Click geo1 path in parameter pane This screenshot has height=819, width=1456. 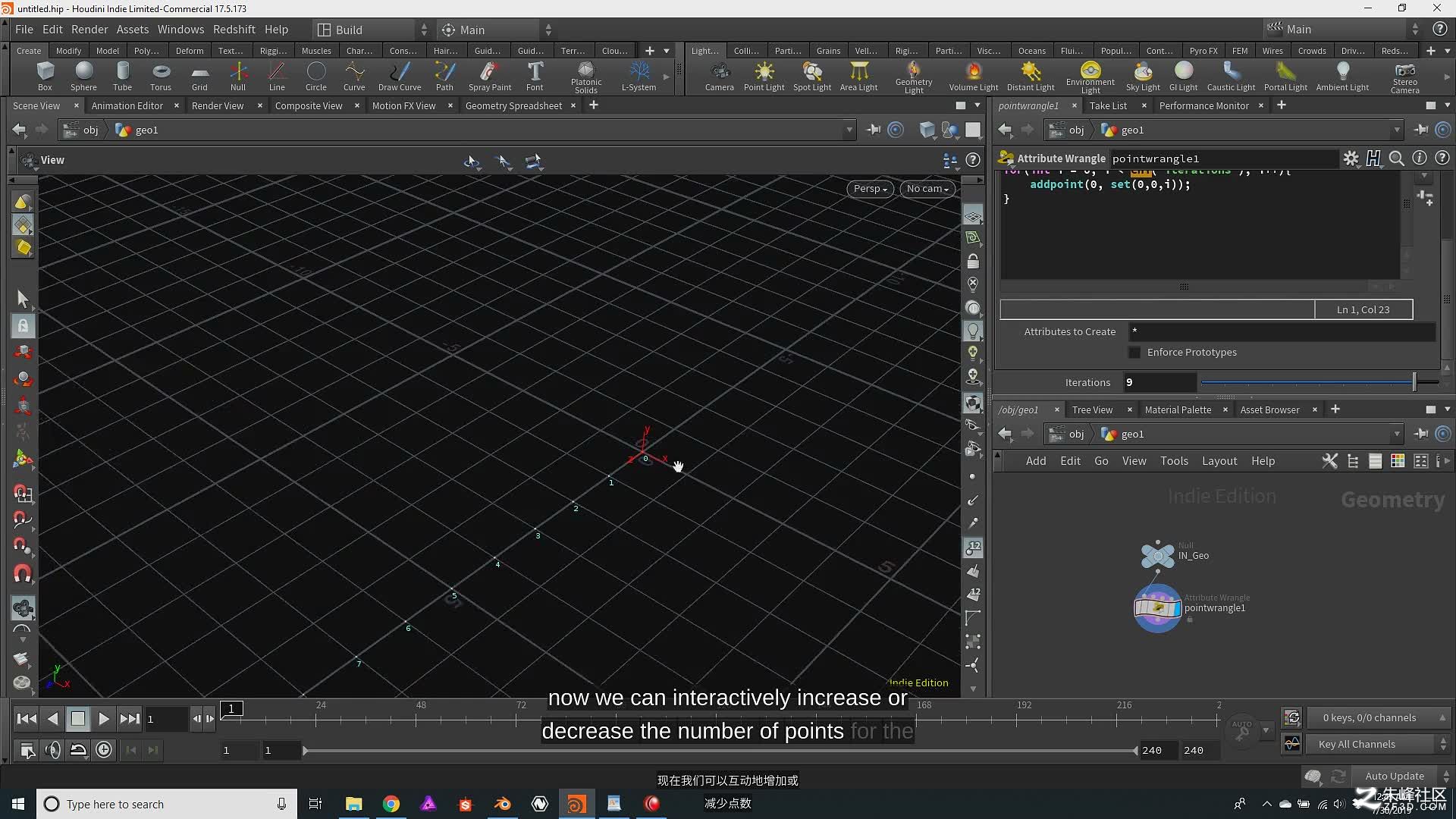[x=1122, y=130]
